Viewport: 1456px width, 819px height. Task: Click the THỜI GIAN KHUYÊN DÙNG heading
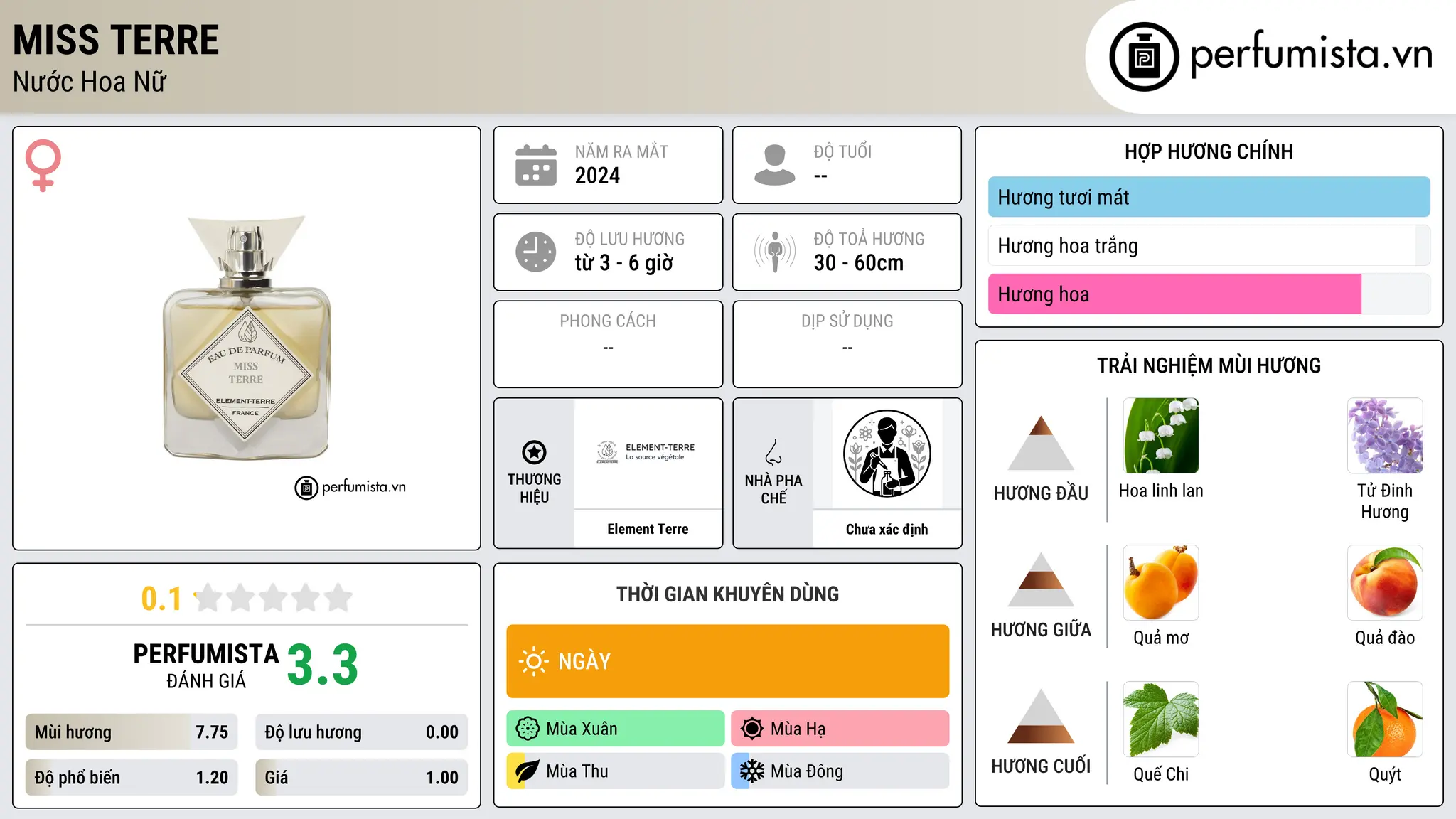[727, 594]
